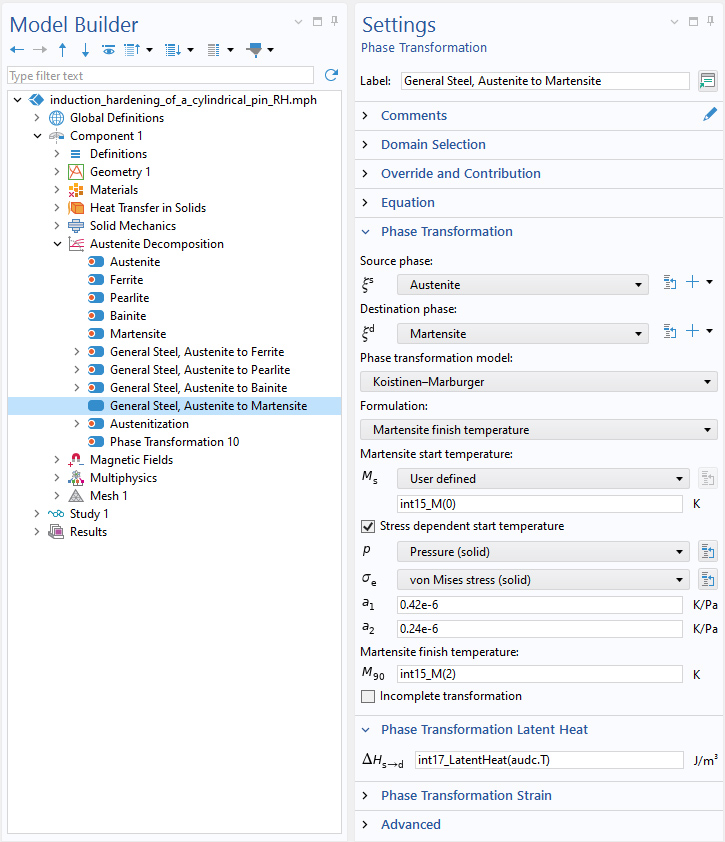Screen dimensions: 725x842
Task: Open the Phase transformation model dropdown
Action: coord(538,381)
